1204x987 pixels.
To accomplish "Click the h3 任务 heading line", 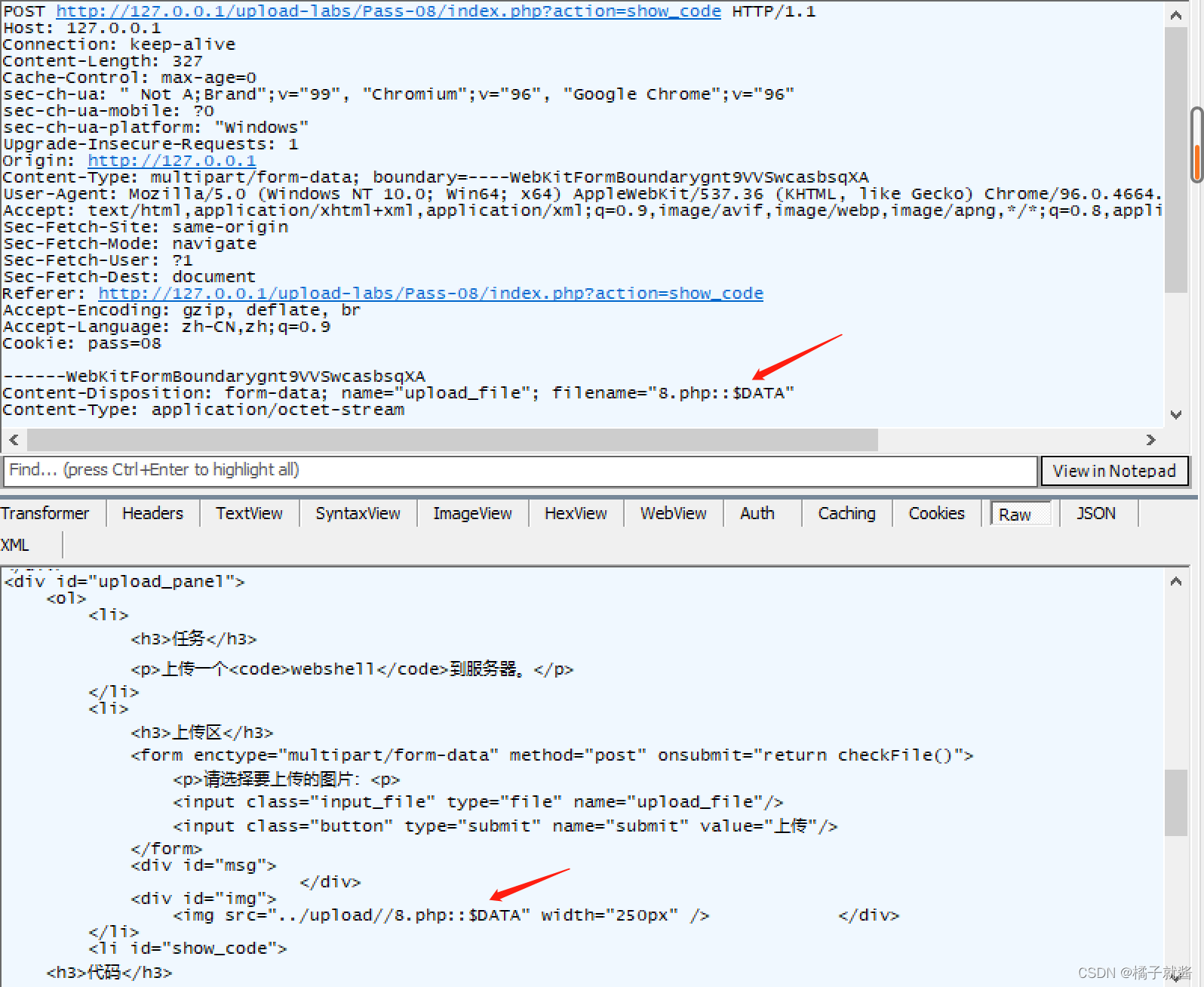I will pos(193,638).
